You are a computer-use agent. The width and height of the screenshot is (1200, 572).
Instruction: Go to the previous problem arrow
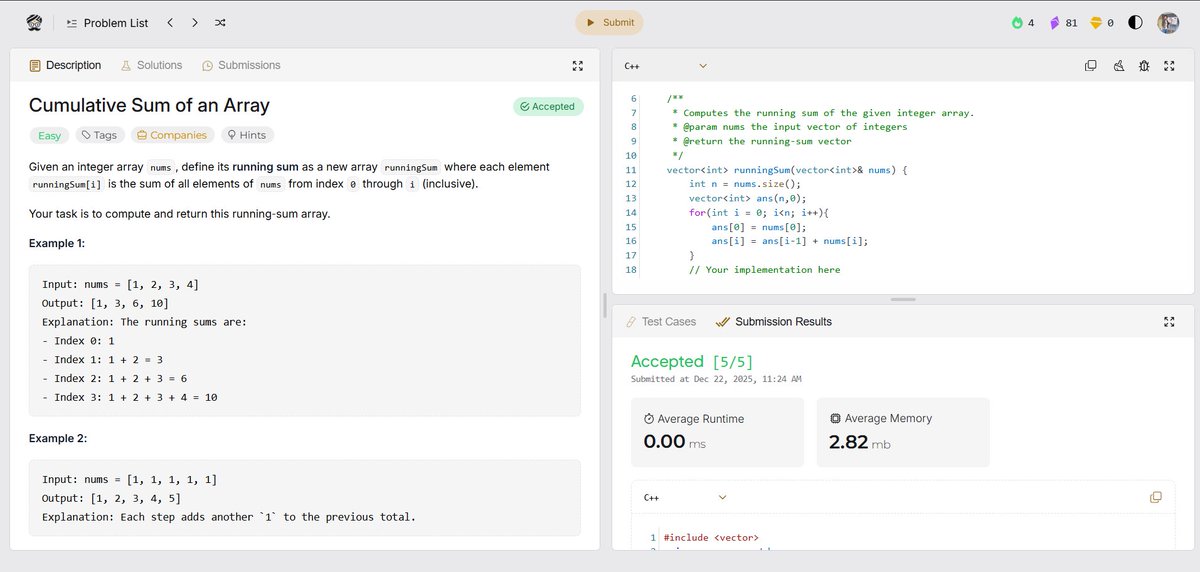170,23
